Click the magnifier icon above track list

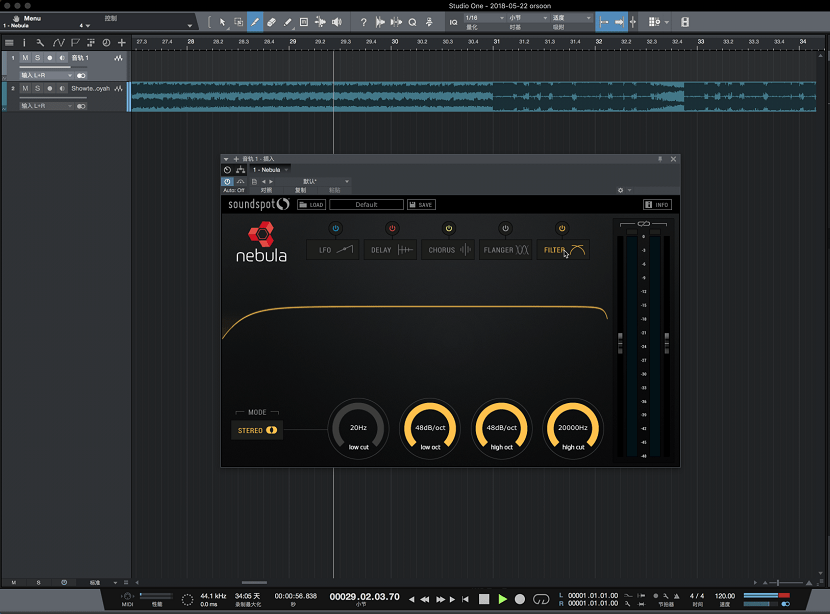click(40, 42)
